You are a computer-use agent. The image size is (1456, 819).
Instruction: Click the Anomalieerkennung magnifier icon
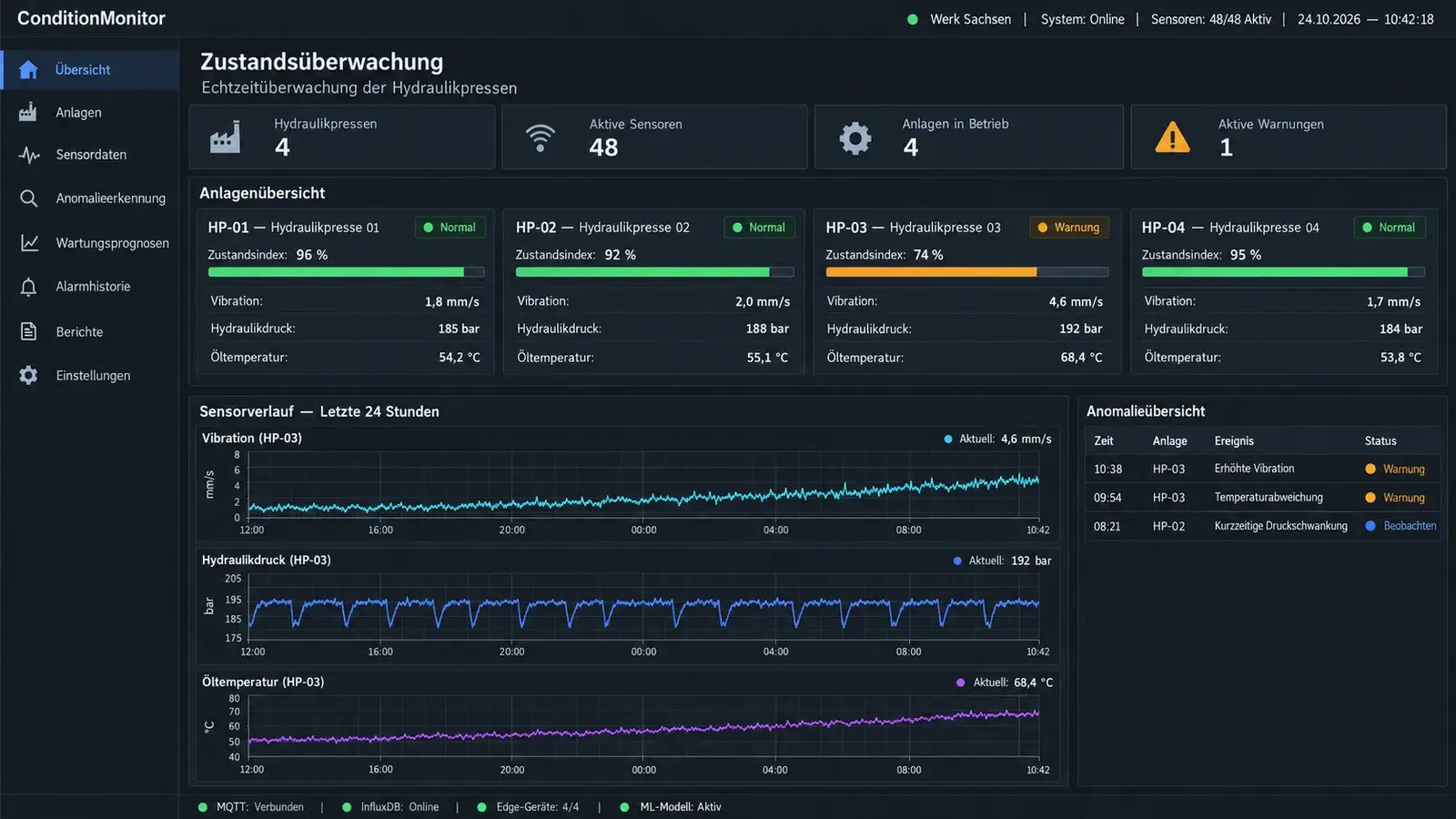(28, 198)
